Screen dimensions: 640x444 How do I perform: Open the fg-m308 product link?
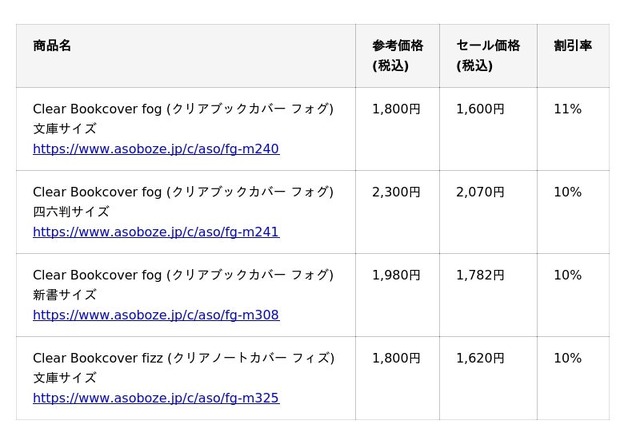click(155, 315)
